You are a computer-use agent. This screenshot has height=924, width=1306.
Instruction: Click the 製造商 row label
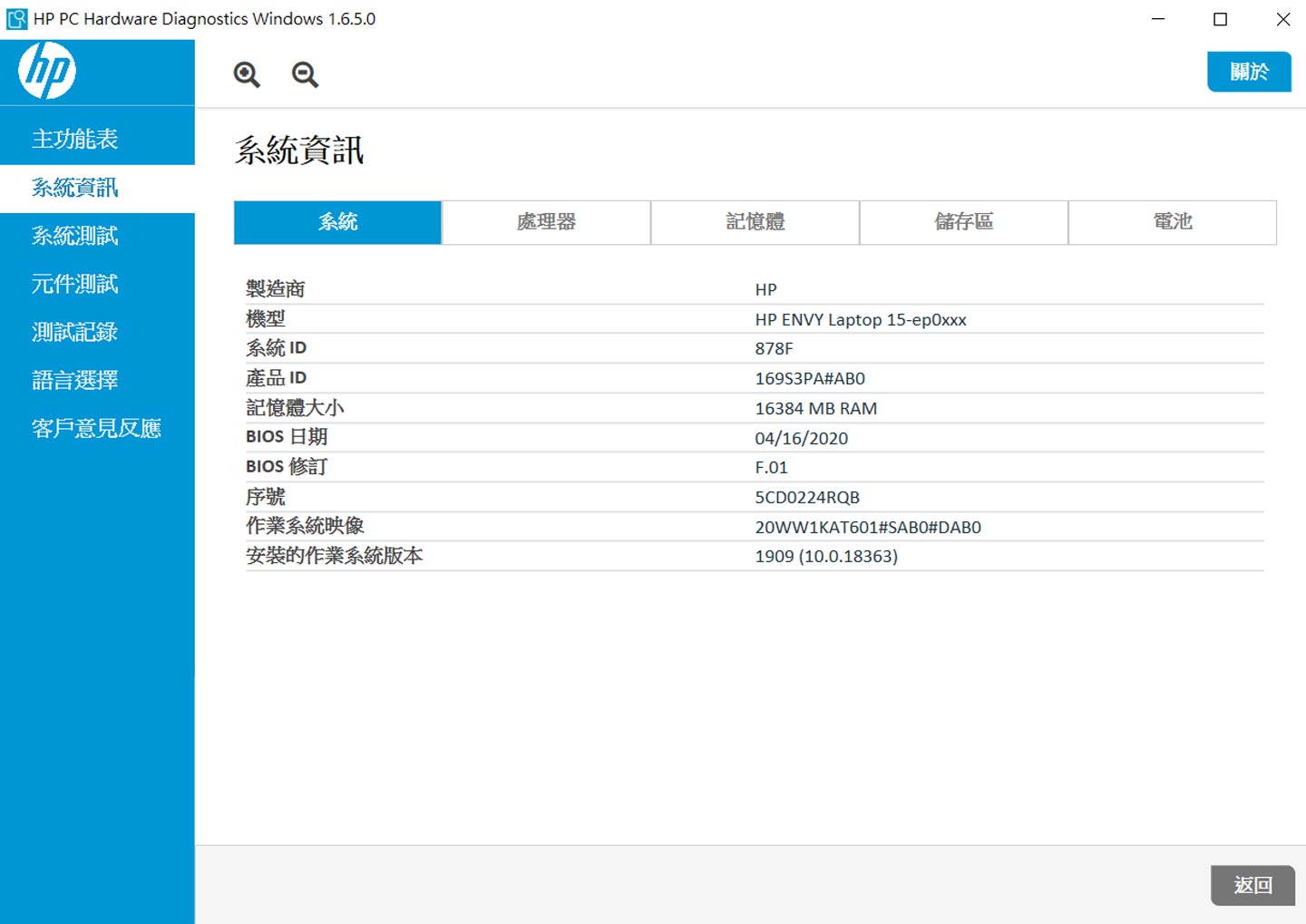[x=275, y=289]
